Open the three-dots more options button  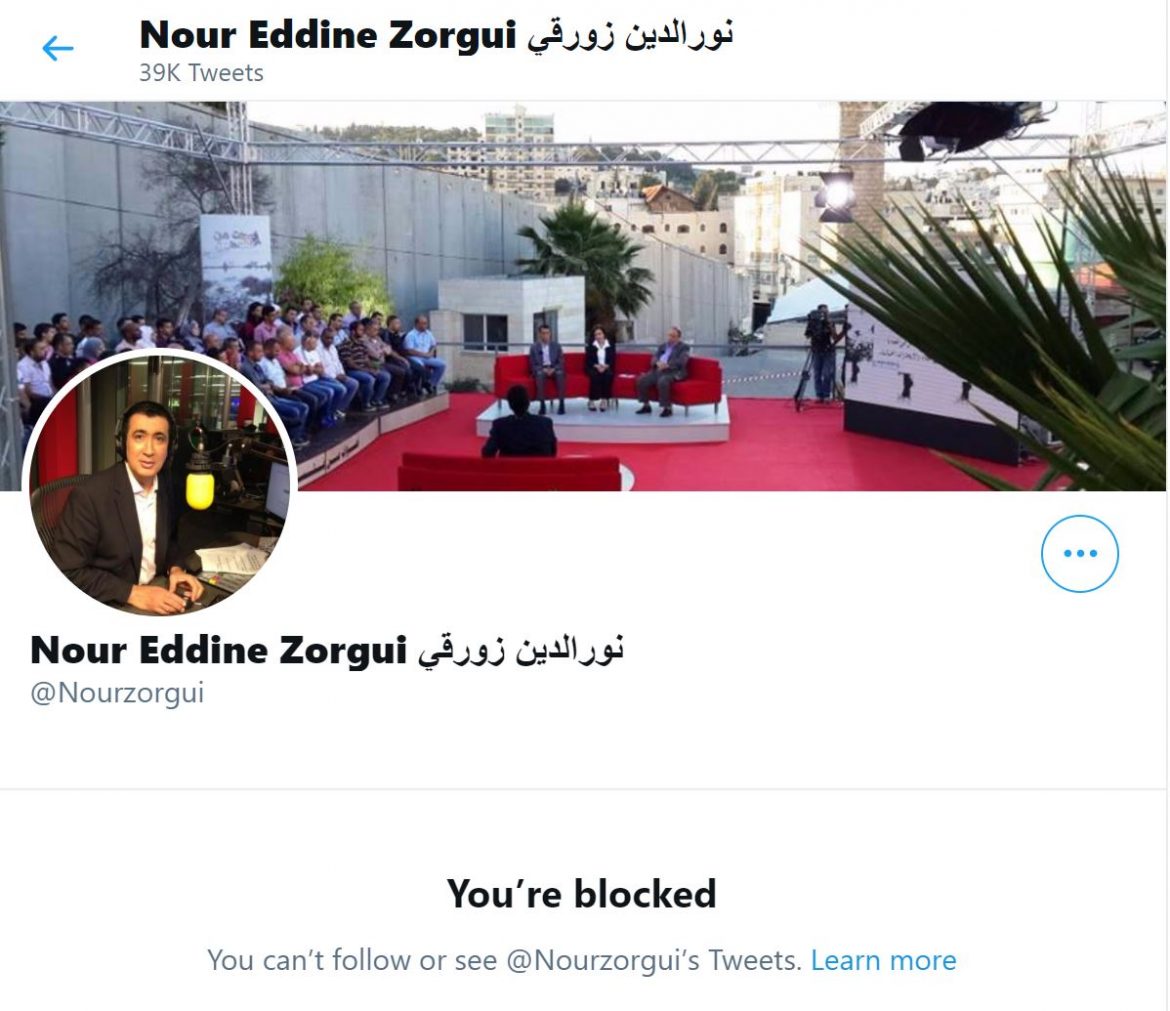[1079, 553]
